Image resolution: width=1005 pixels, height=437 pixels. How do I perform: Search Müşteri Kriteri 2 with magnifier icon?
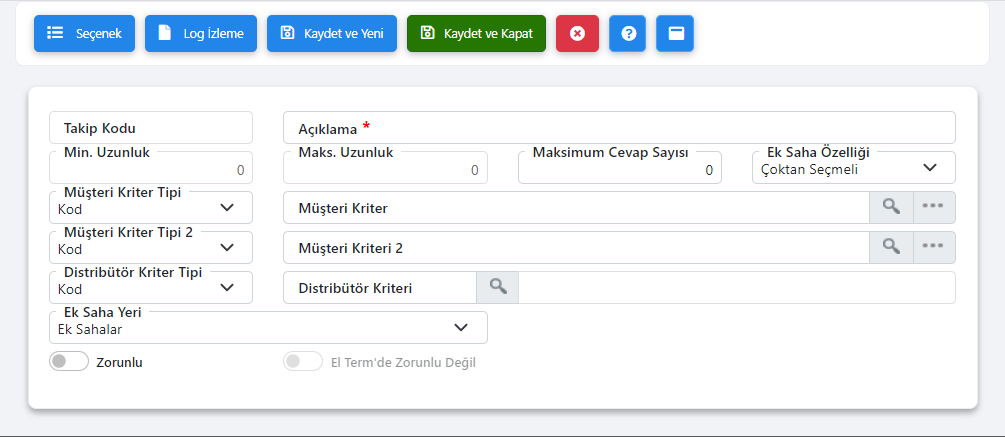[891, 247]
